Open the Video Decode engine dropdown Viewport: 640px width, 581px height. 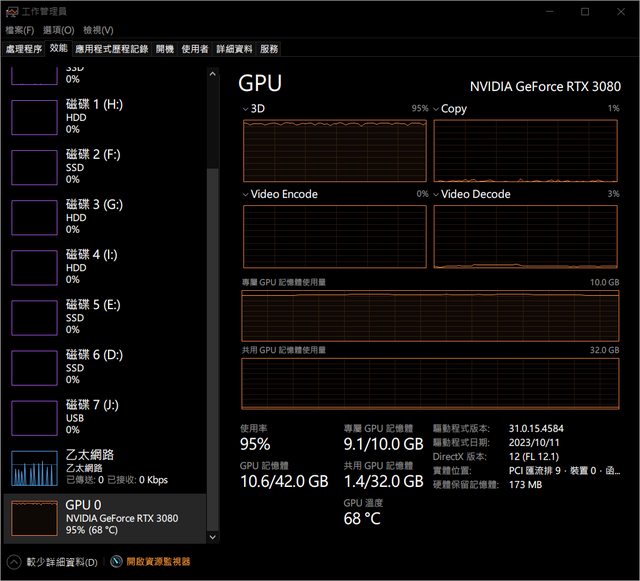[x=436, y=194]
